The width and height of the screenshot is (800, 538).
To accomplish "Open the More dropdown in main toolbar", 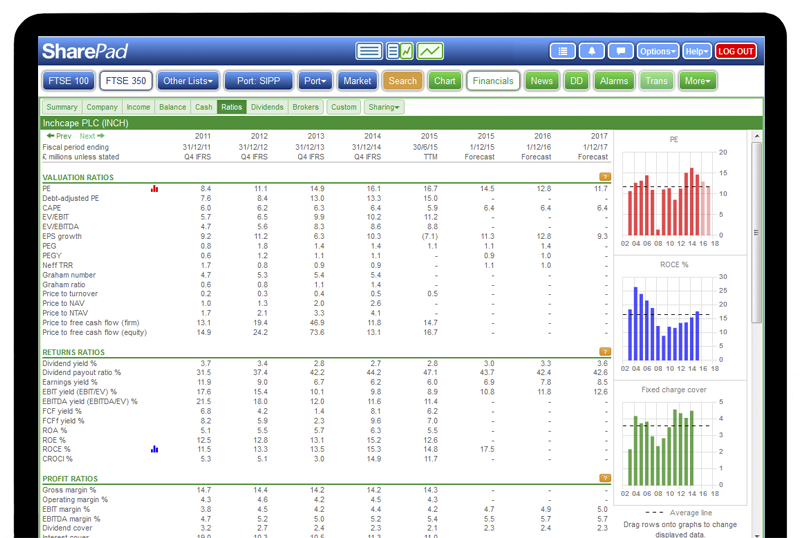I will (698, 81).
